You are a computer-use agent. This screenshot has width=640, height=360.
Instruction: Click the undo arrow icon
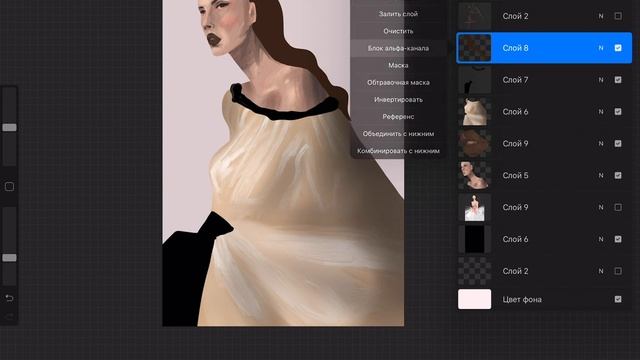click(9, 298)
